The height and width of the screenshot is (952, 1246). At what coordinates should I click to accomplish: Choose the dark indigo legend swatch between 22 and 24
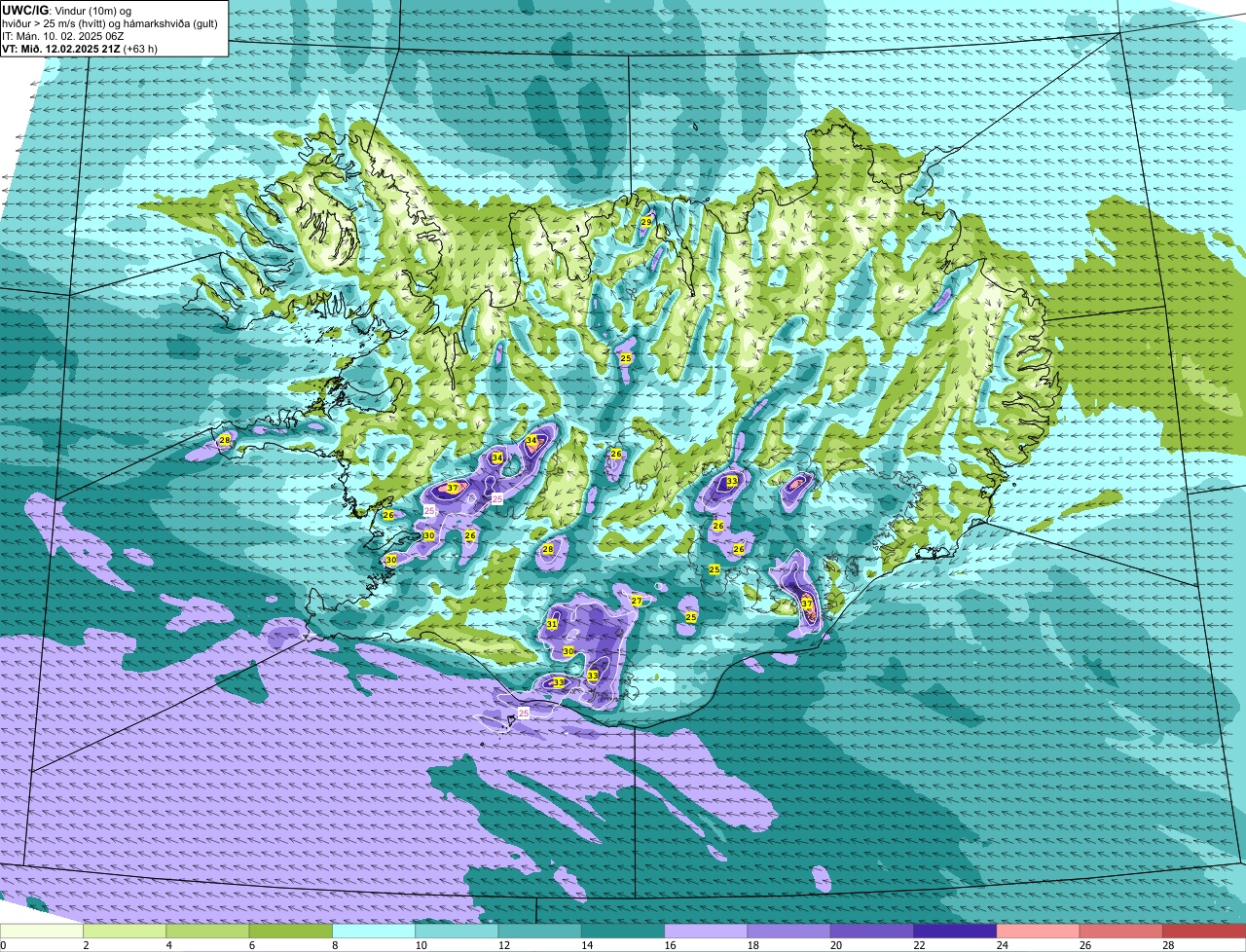[x=955, y=932]
